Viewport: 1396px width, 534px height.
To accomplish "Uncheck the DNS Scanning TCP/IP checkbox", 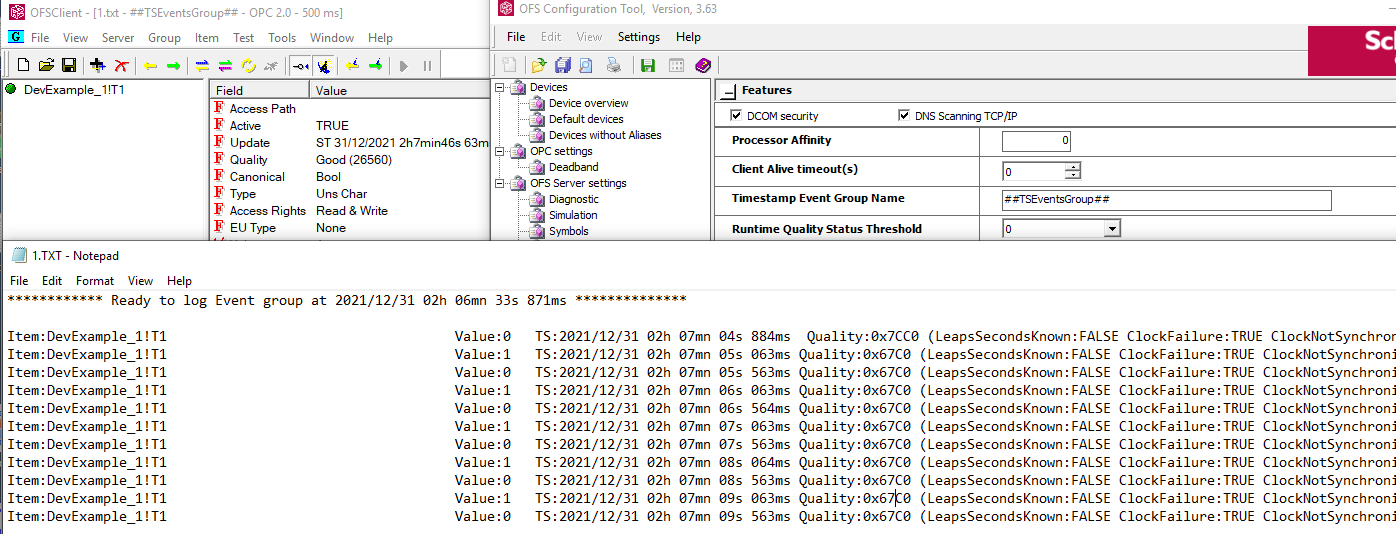I will tap(905, 116).
